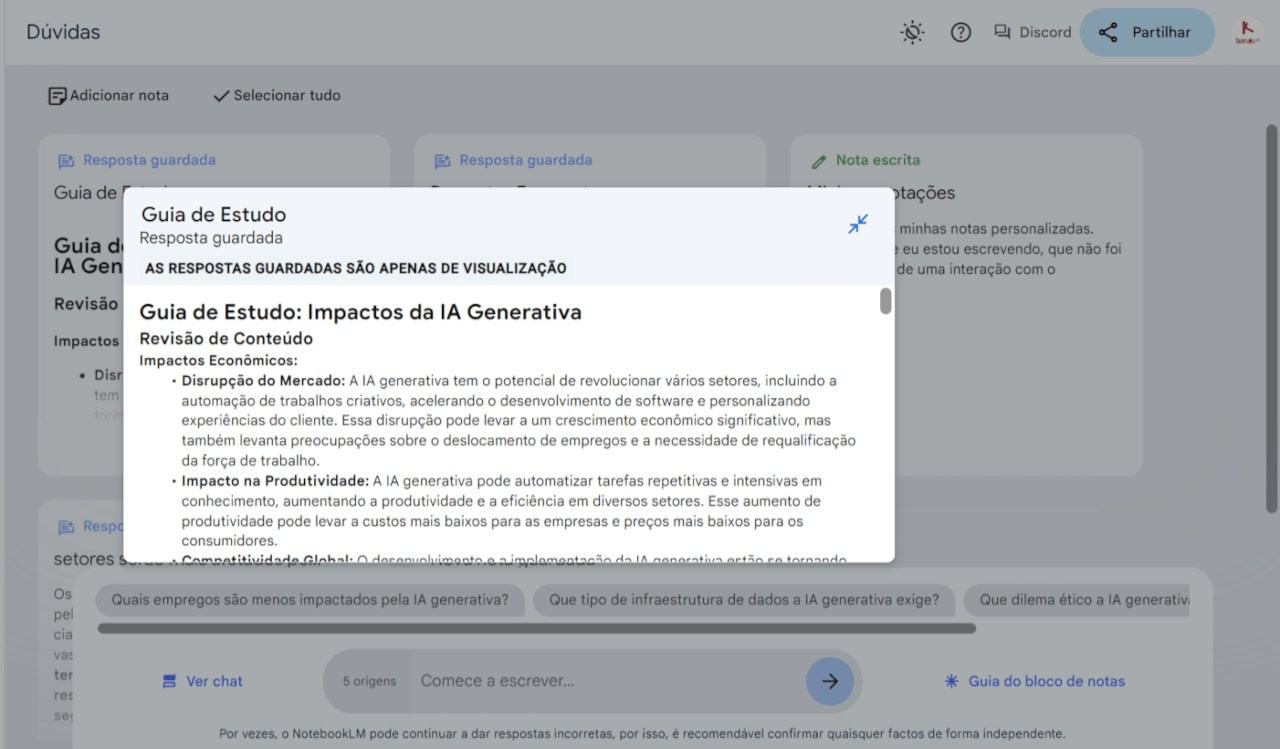Click the 5 origens chip
The height and width of the screenshot is (749, 1280).
coord(369,681)
